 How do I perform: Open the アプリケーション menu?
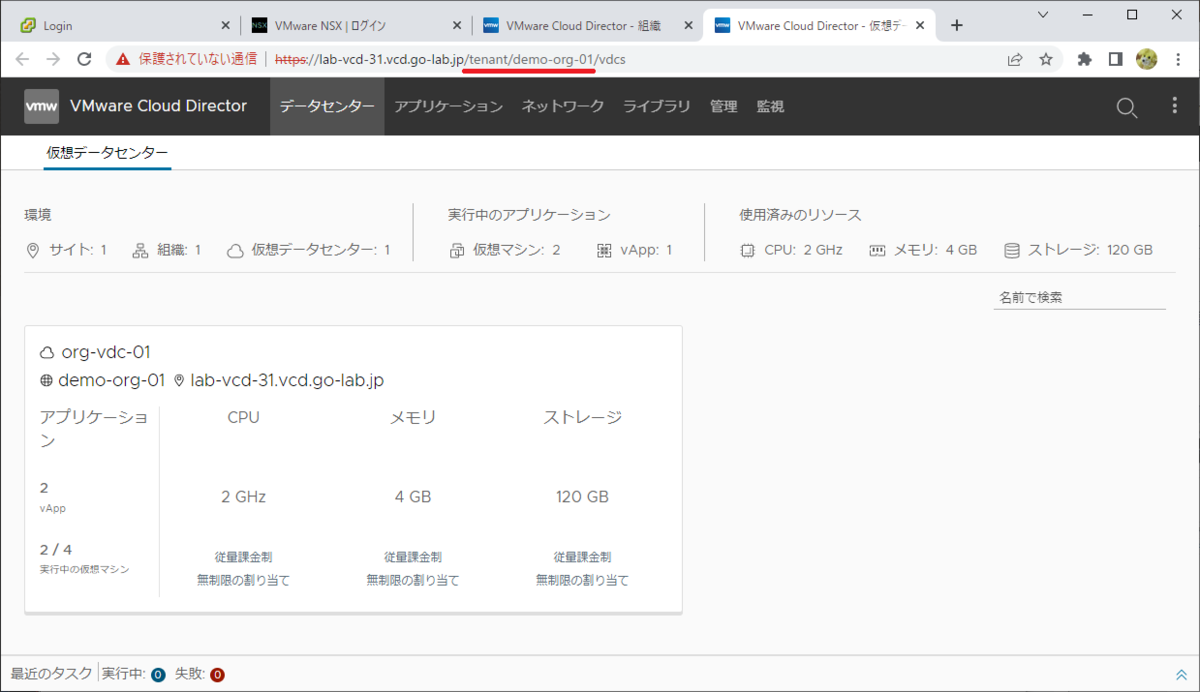pos(448,106)
